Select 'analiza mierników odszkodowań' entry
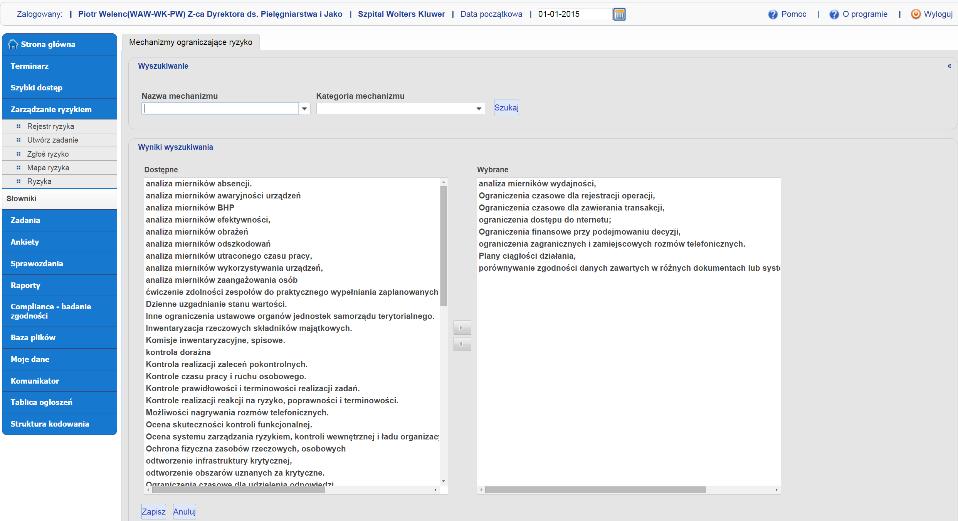This screenshot has height=521, width=958. (208, 244)
